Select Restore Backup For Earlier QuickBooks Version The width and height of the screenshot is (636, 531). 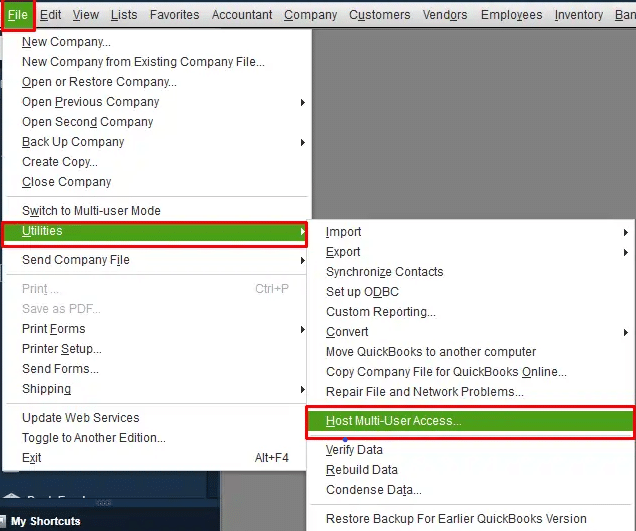pos(471,519)
